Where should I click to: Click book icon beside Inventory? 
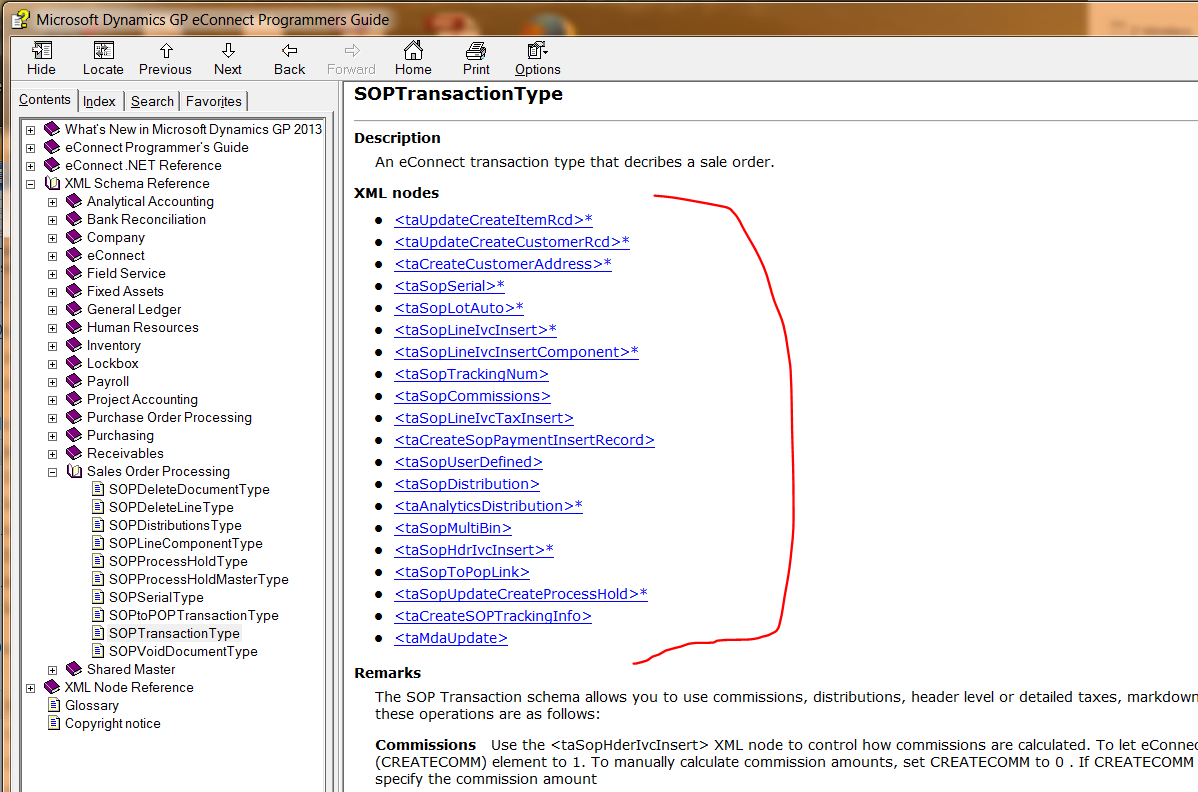click(74, 345)
